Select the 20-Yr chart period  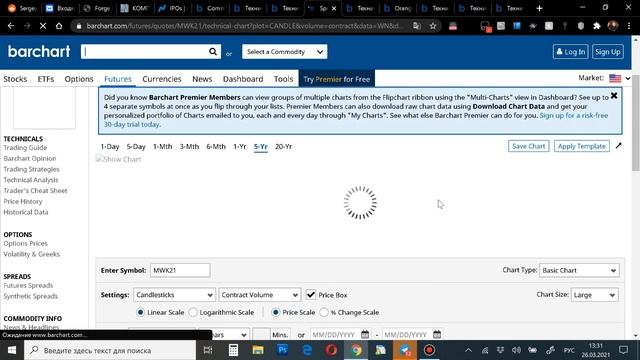(x=283, y=147)
